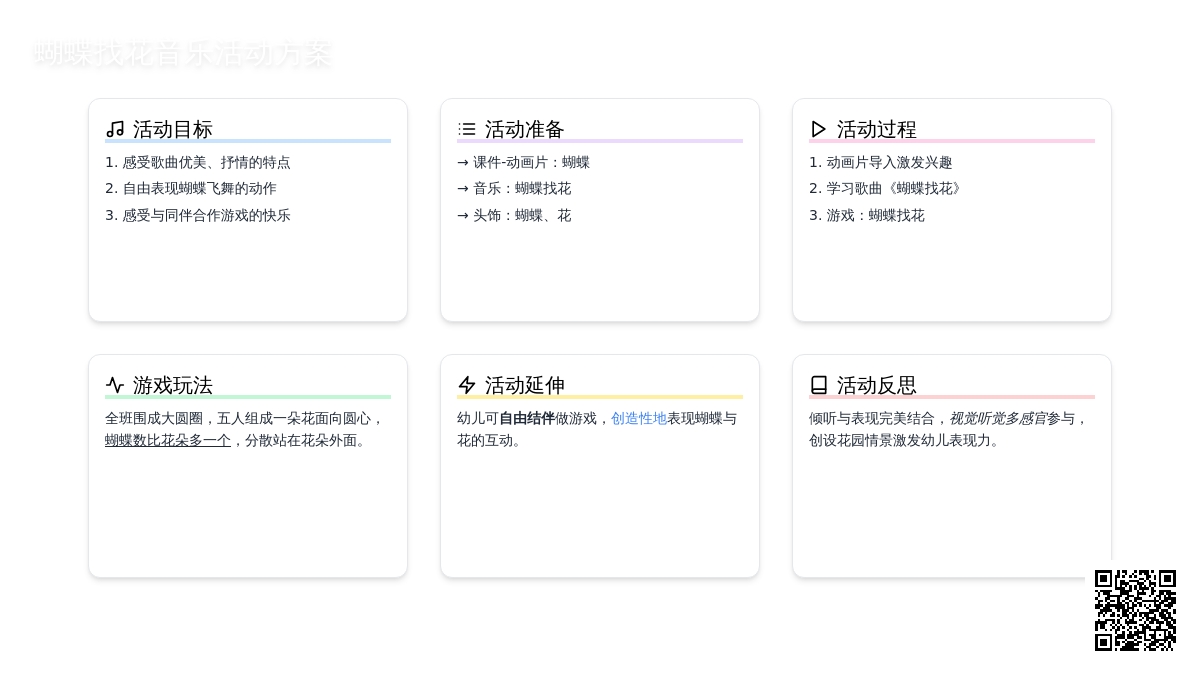Click the book icon beside 活动反思
The width and height of the screenshot is (1200, 675).
point(819,385)
